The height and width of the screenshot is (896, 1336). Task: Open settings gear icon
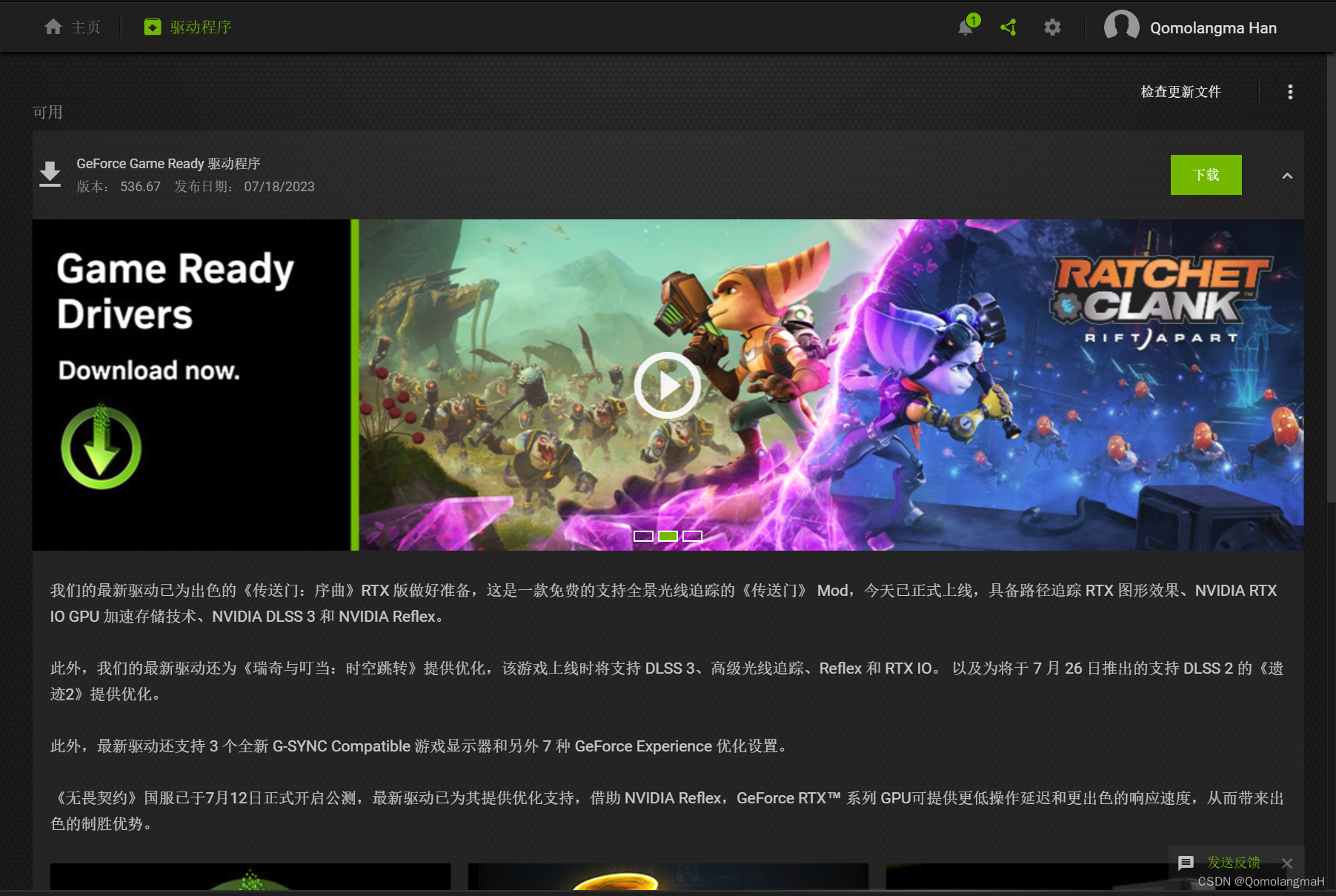coord(1052,27)
